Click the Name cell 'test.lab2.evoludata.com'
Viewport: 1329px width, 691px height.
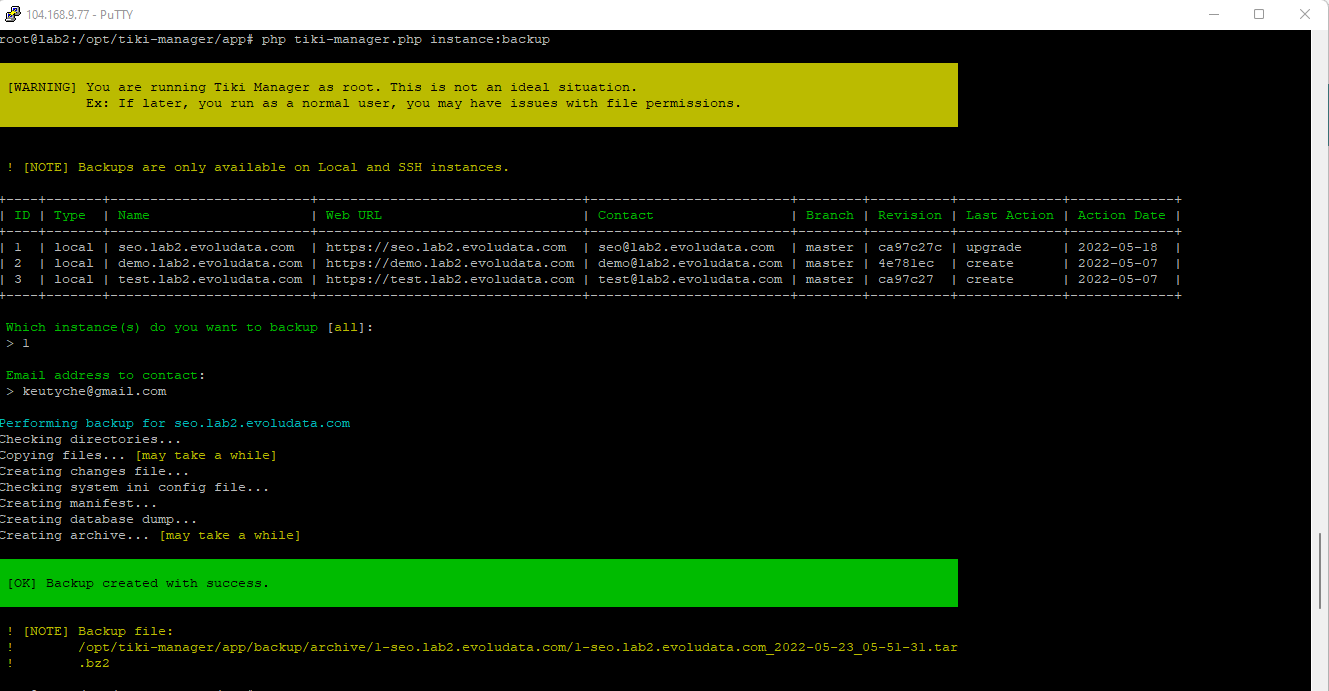coord(210,279)
